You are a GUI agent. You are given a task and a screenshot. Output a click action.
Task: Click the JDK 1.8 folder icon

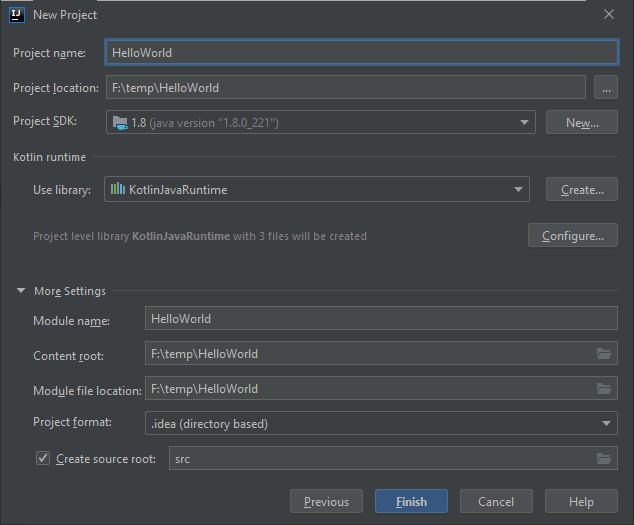[120, 123]
